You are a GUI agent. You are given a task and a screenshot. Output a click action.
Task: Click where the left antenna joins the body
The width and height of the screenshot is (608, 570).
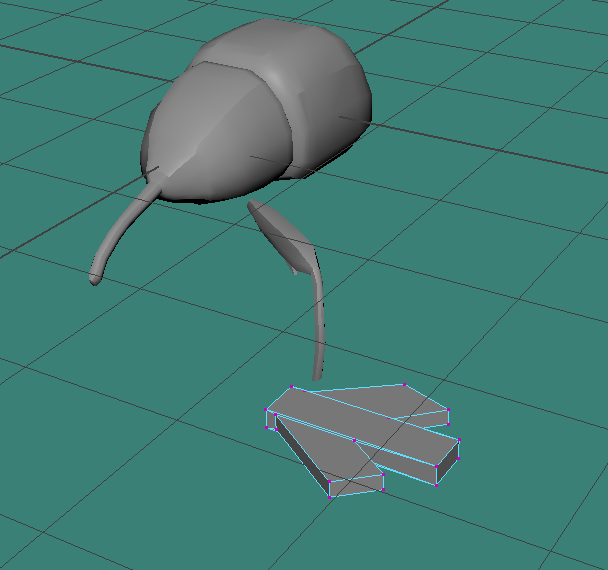coord(155,181)
